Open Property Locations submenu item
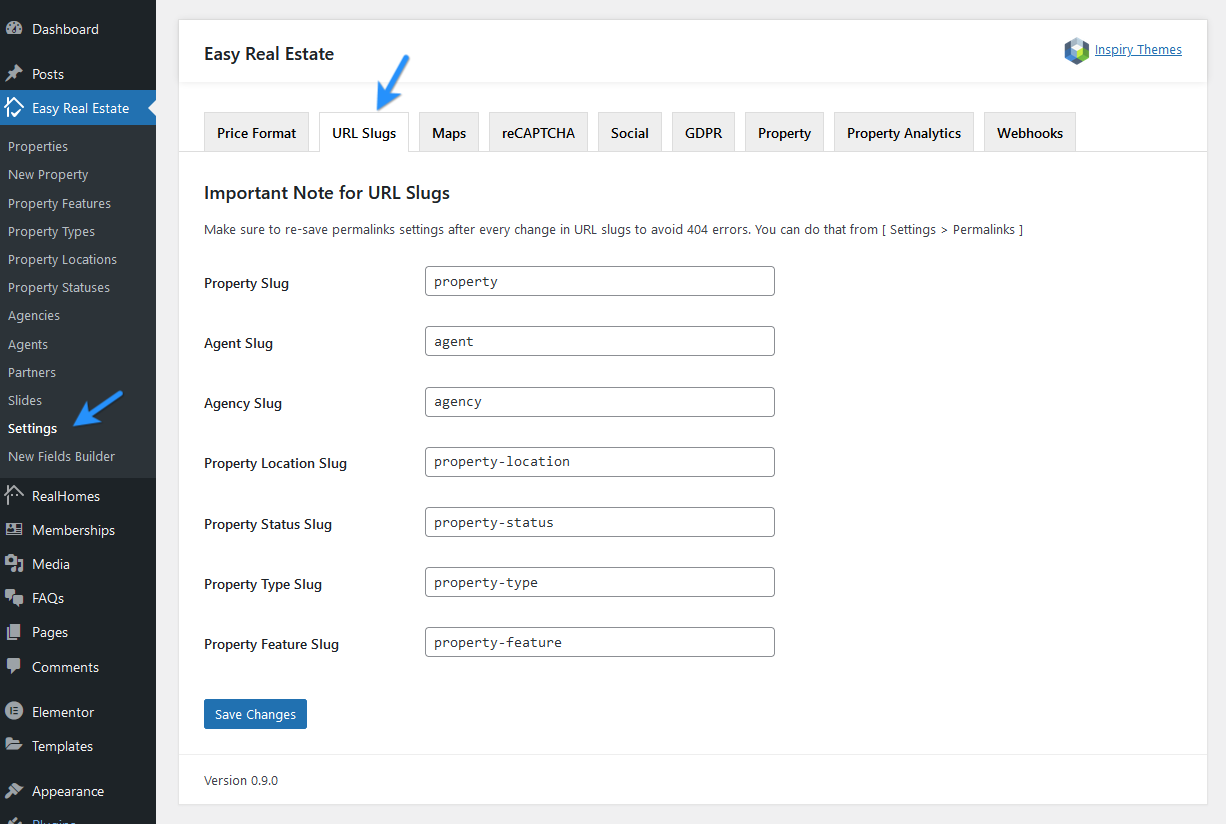Viewport: 1226px width, 824px height. coord(62,259)
